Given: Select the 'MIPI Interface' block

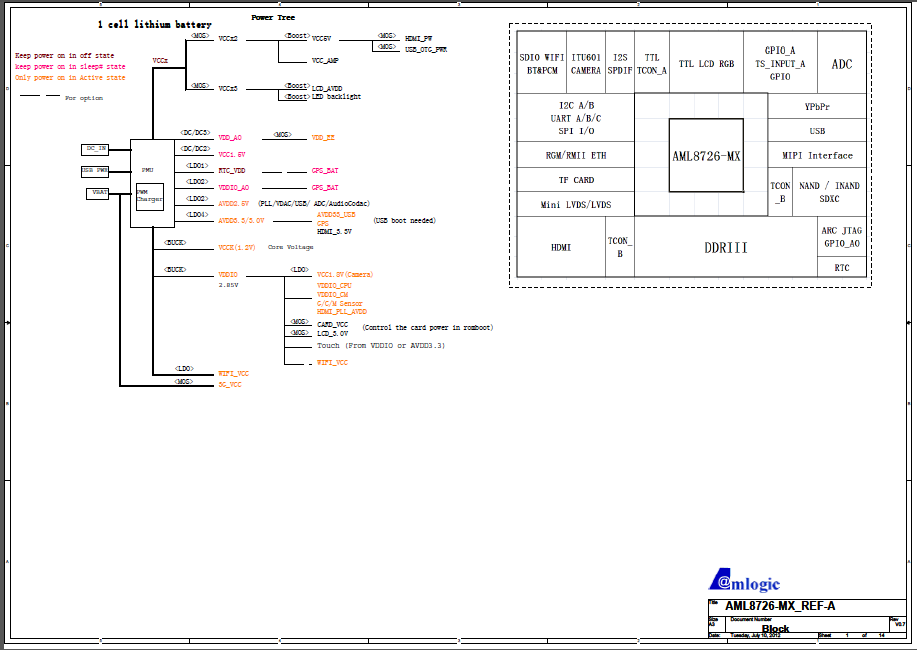Looking at the screenshot, I should tap(817, 155).
